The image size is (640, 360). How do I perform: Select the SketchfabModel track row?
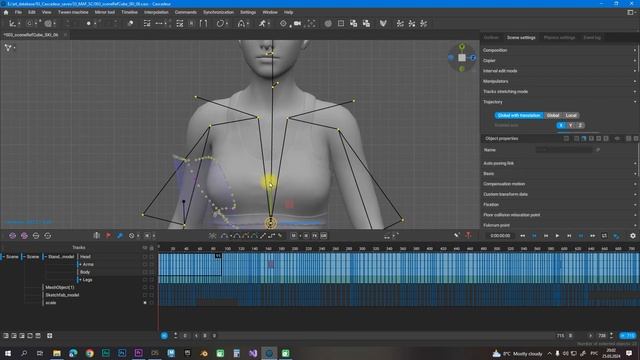pyautogui.click(x=62, y=295)
